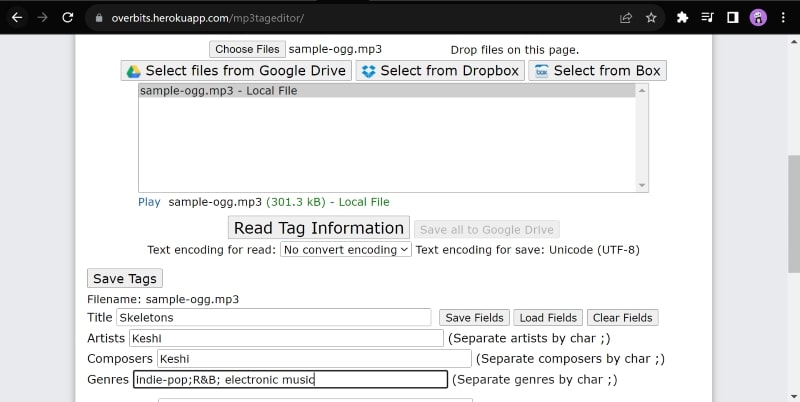The image size is (800, 402).
Task: Open the Extensions puzzle icon
Action: [682, 18]
